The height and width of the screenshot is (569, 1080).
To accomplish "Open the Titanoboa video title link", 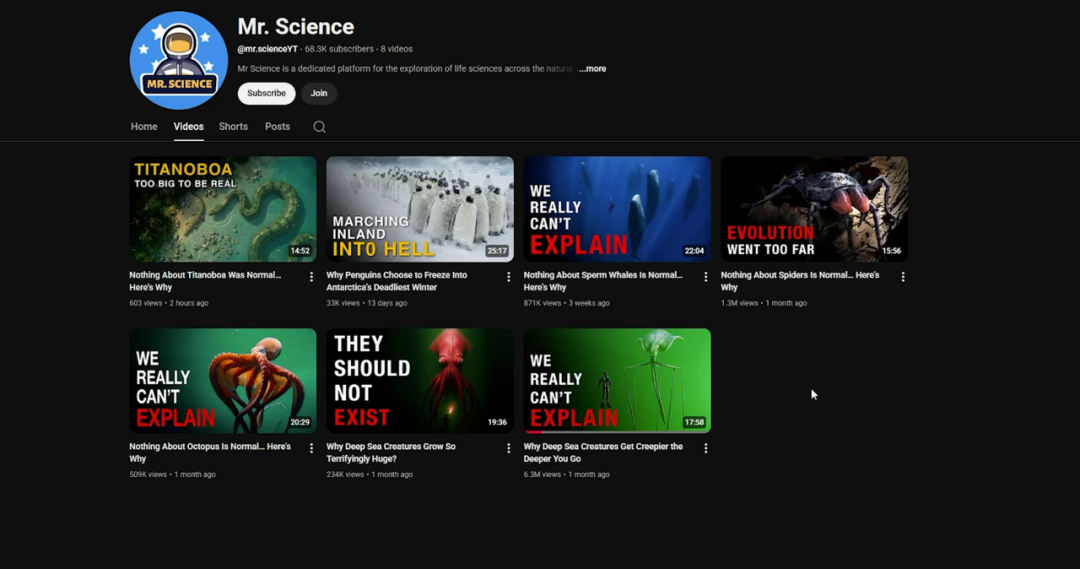I will (205, 275).
